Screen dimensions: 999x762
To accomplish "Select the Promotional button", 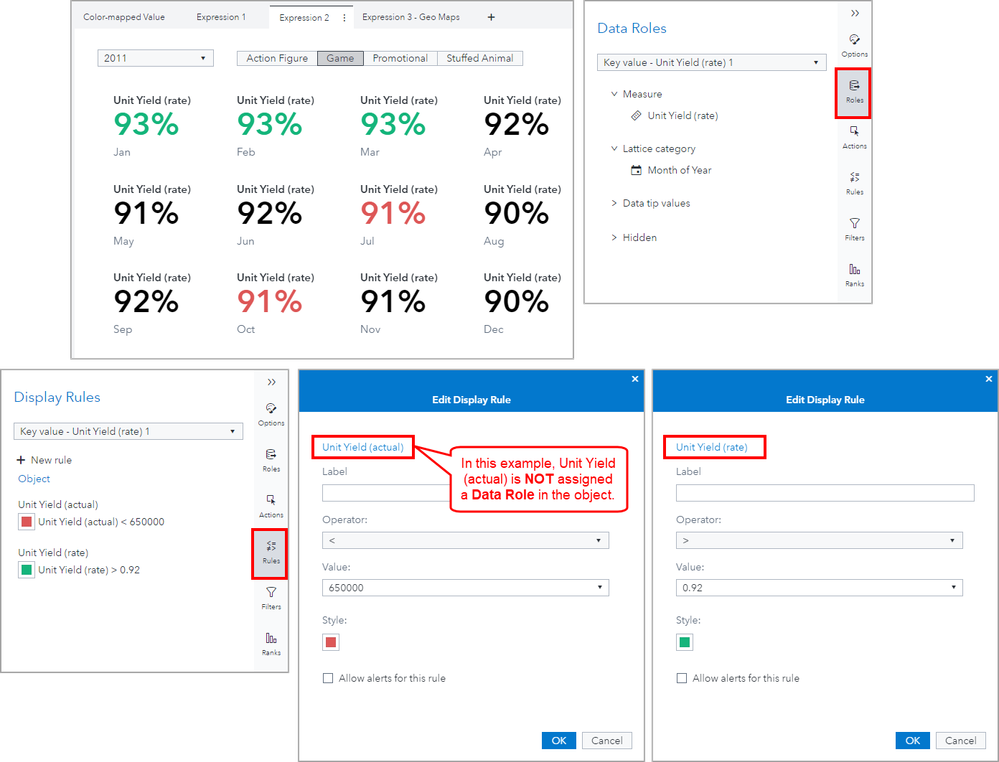I will (x=400, y=58).
